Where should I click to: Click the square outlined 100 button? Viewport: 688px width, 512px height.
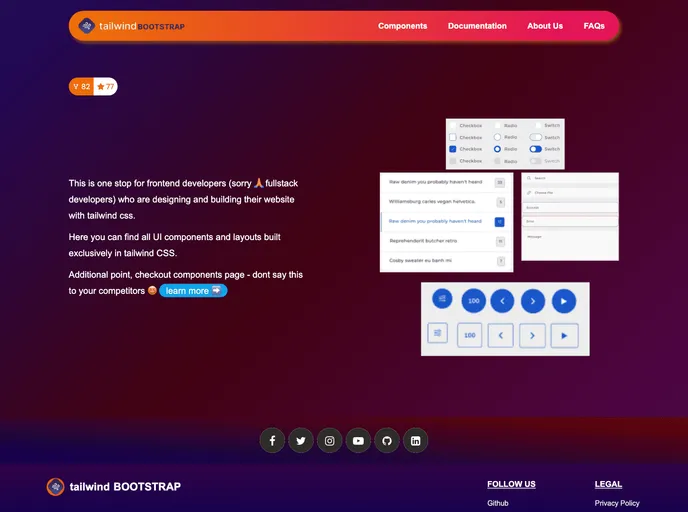click(x=469, y=336)
